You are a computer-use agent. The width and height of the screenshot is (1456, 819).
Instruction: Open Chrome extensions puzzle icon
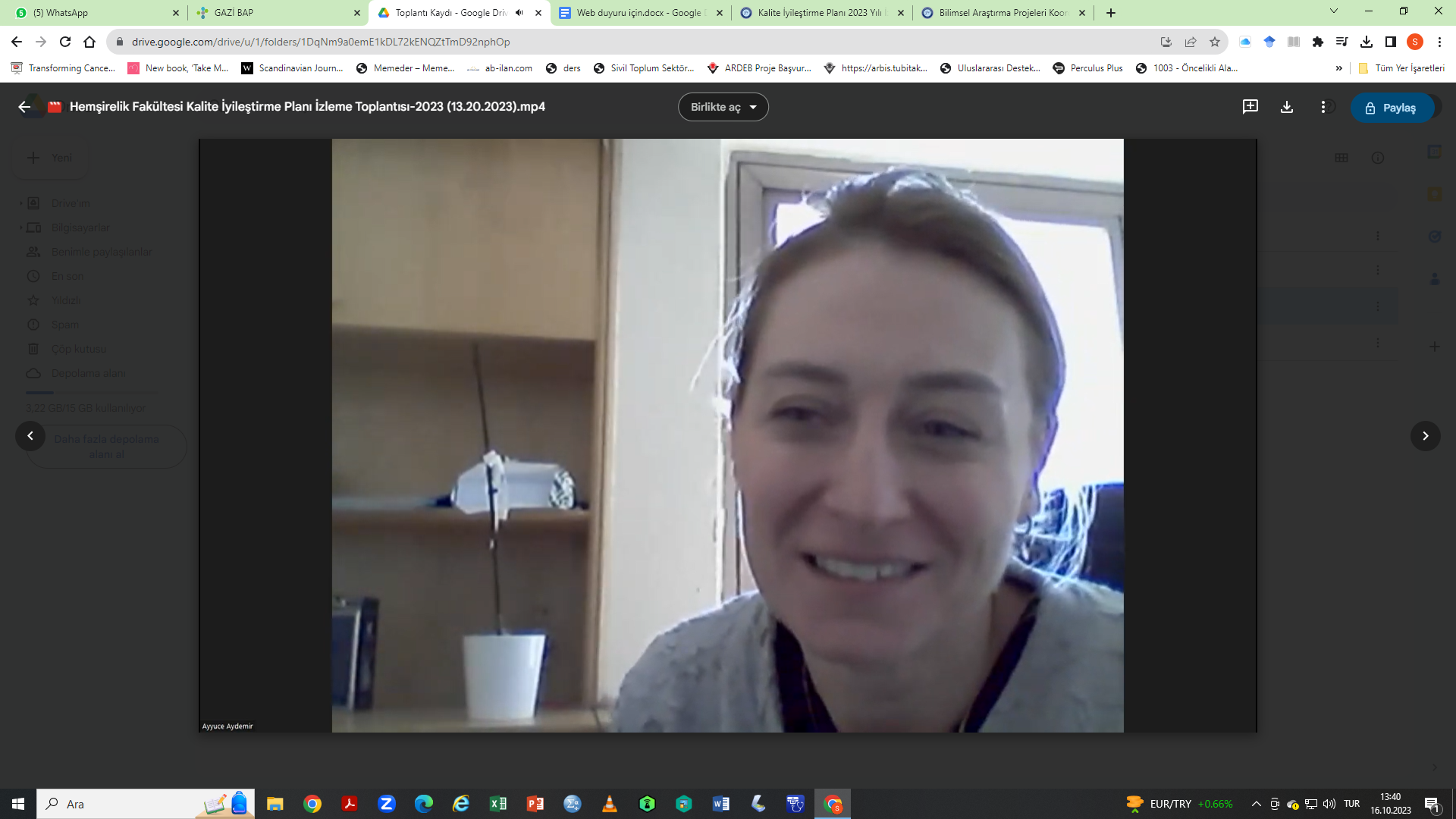[1318, 42]
